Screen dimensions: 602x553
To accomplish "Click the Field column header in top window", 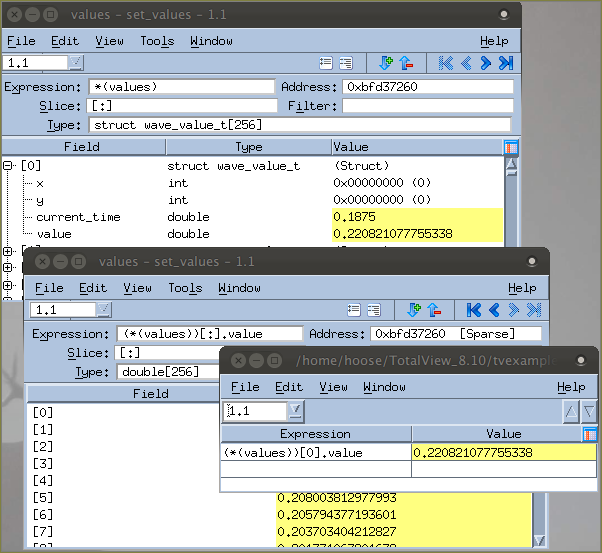I will click(x=82, y=147).
